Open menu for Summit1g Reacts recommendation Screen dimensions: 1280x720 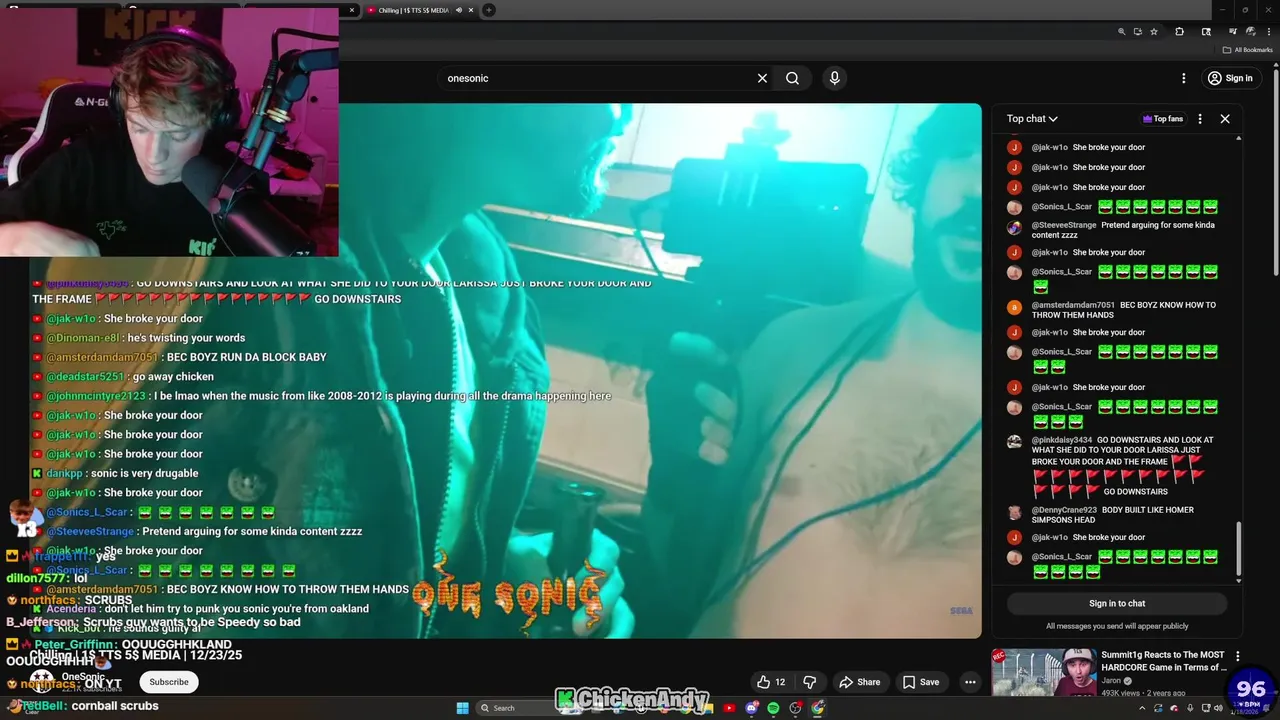[x=1238, y=657]
